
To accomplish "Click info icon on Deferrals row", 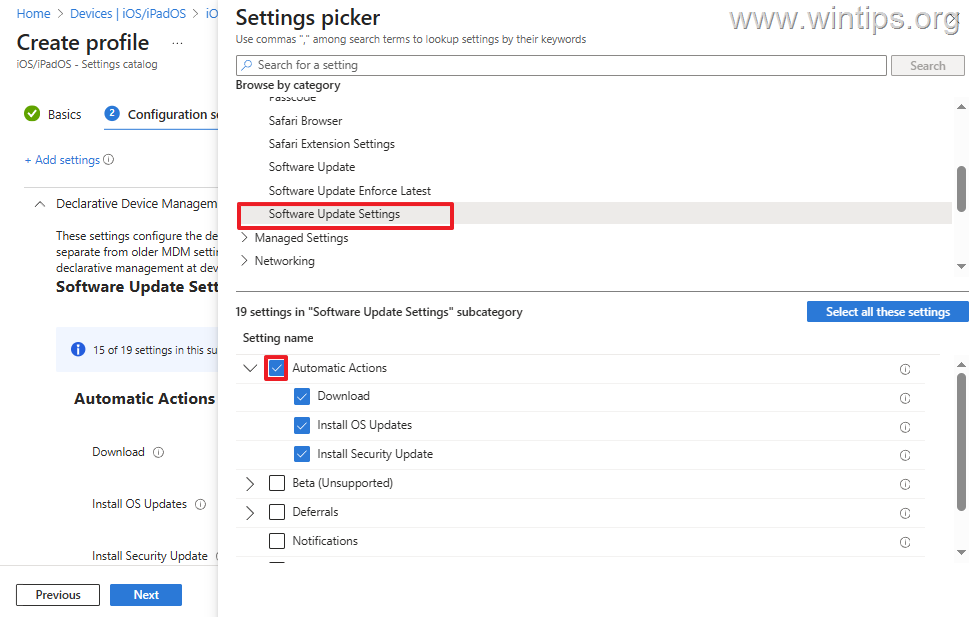I will coord(905,514).
